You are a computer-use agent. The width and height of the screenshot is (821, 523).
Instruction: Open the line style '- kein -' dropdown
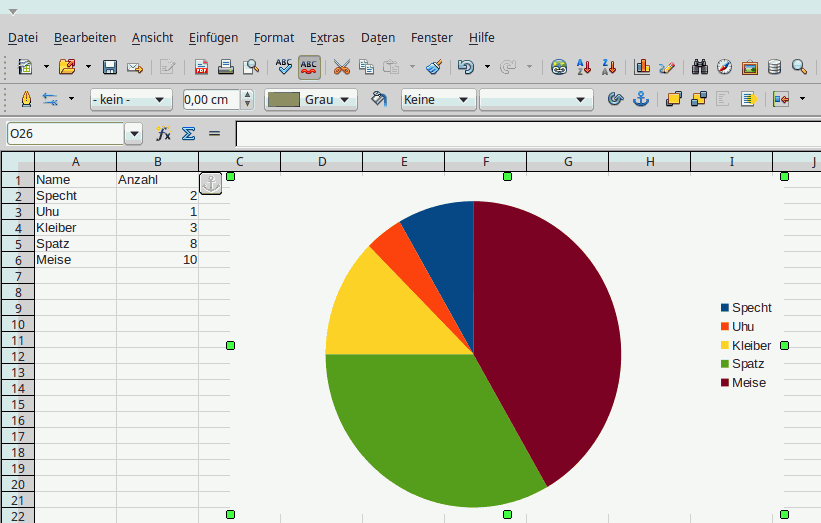(x=131, y=100)
